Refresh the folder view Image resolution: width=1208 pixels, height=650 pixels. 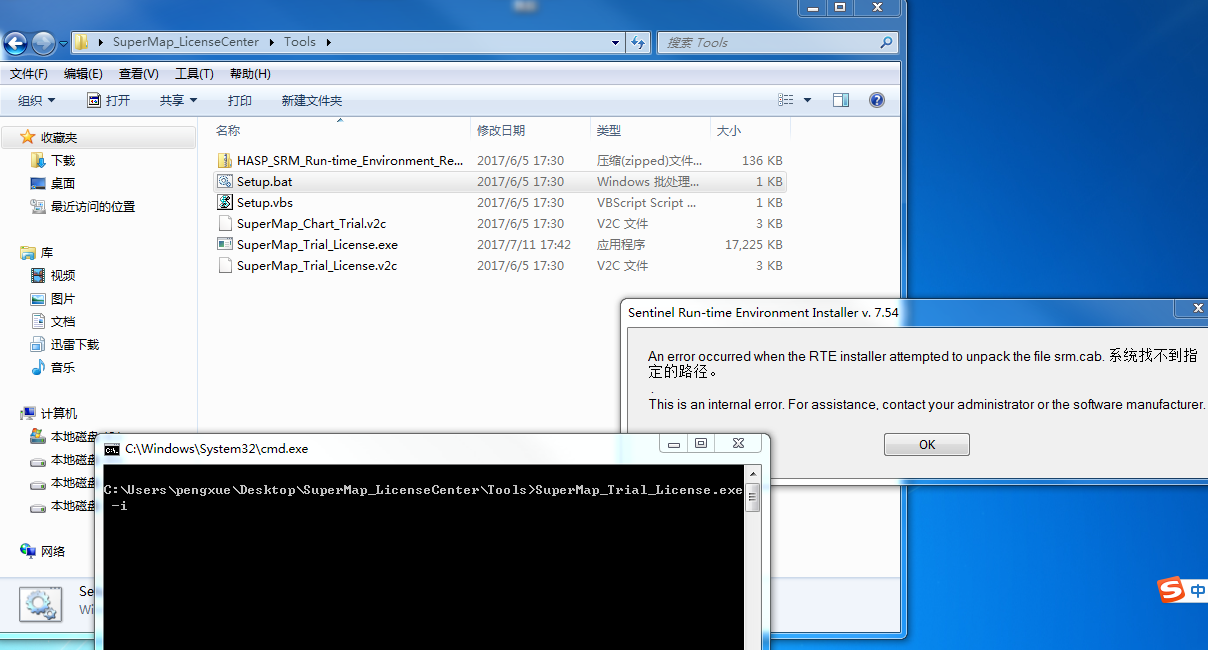pos(638,43)
